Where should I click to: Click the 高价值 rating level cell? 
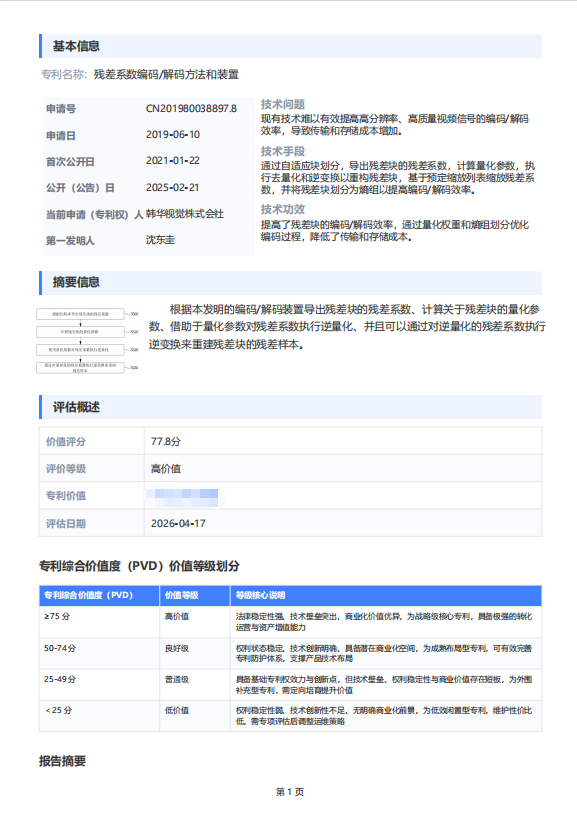343,469
